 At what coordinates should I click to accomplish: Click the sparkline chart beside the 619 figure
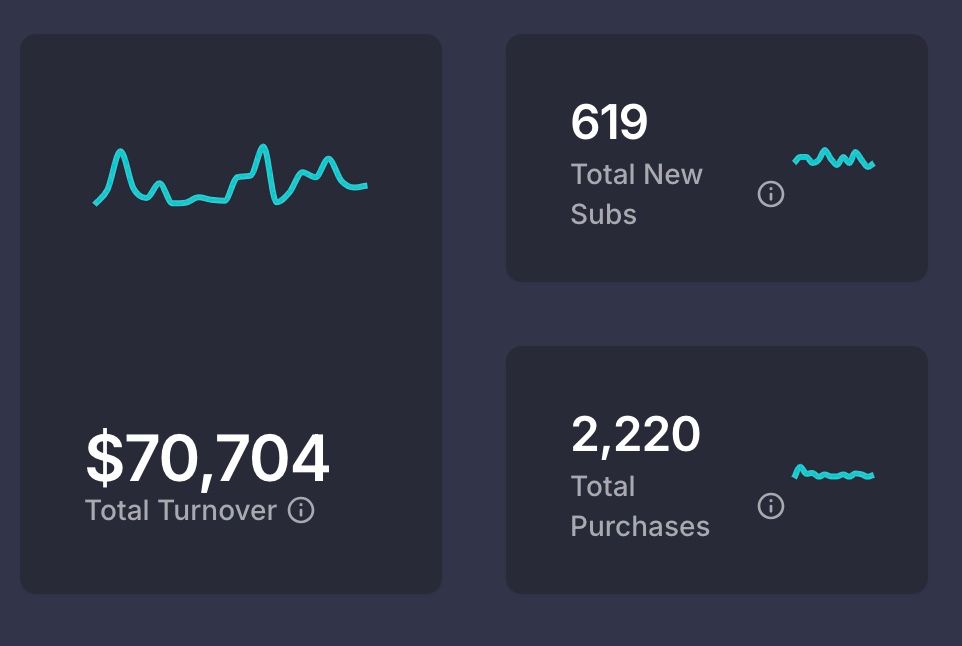click(x=836, y=157)
